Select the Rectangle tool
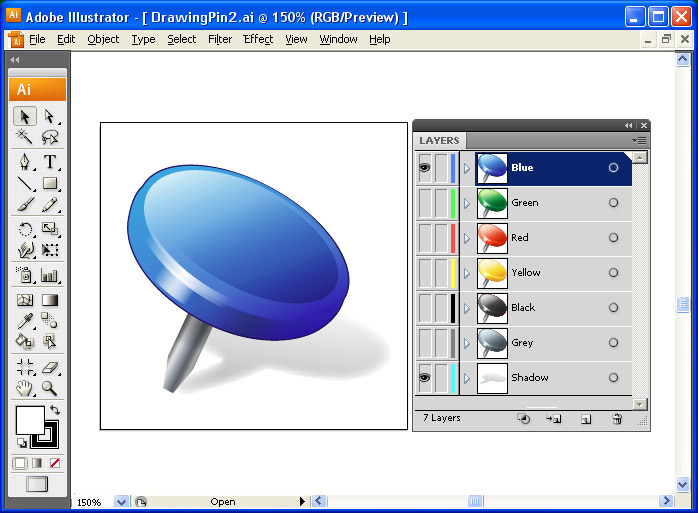Viewport: 698px width, 513px height. 49,183
